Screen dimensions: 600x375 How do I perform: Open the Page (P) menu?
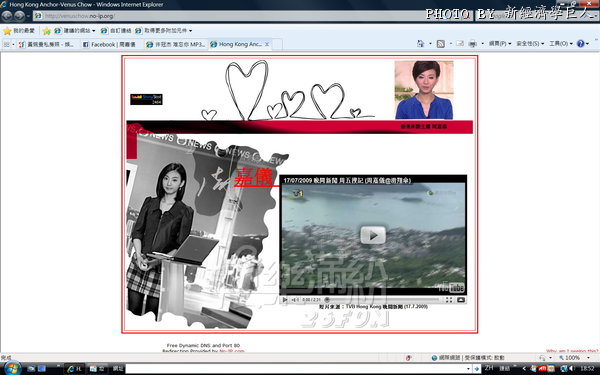[x=500, y=44]
